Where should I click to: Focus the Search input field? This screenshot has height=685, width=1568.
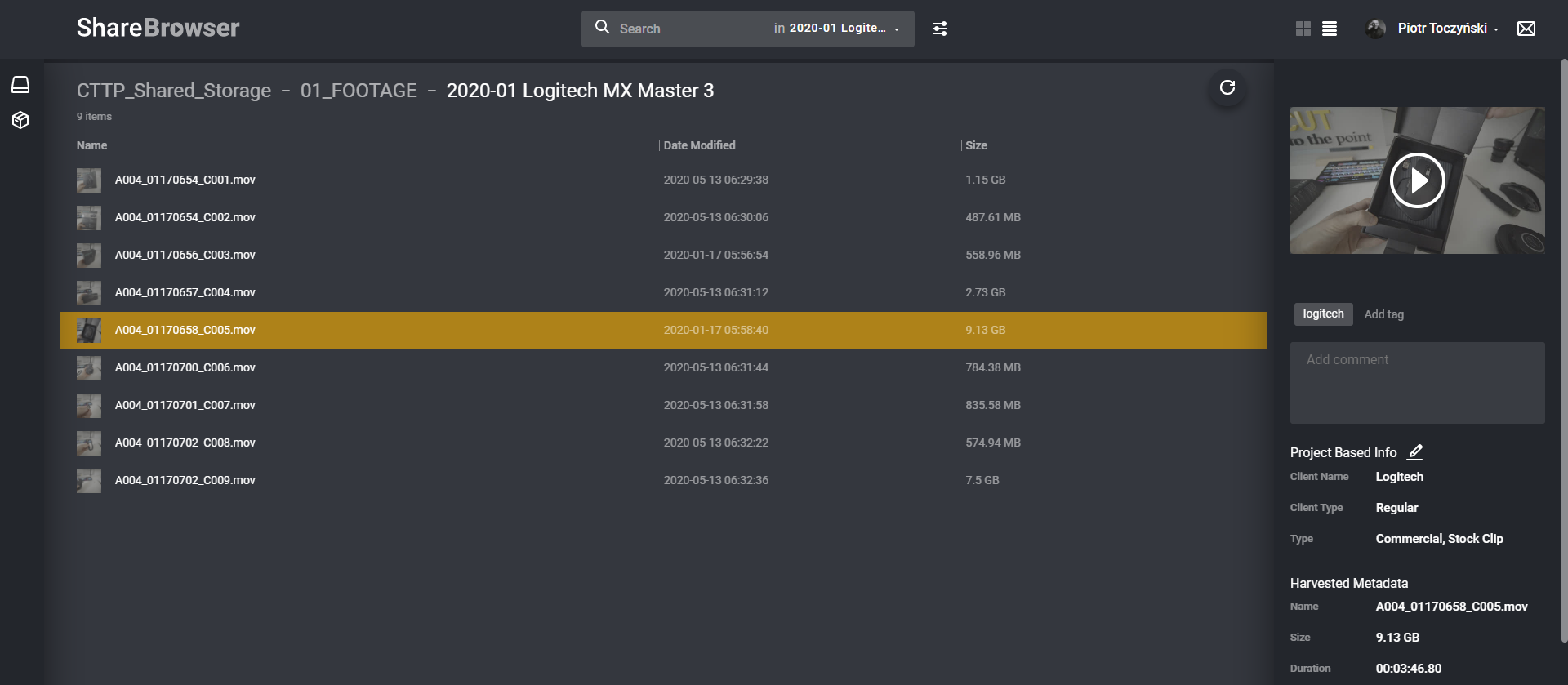pos(690,29)
